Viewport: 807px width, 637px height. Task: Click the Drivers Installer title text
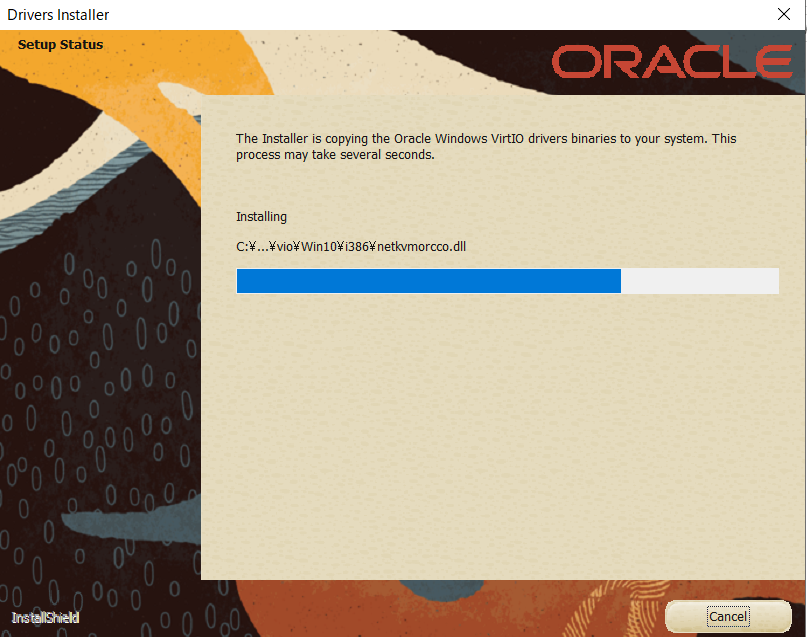tap(58, 15)
